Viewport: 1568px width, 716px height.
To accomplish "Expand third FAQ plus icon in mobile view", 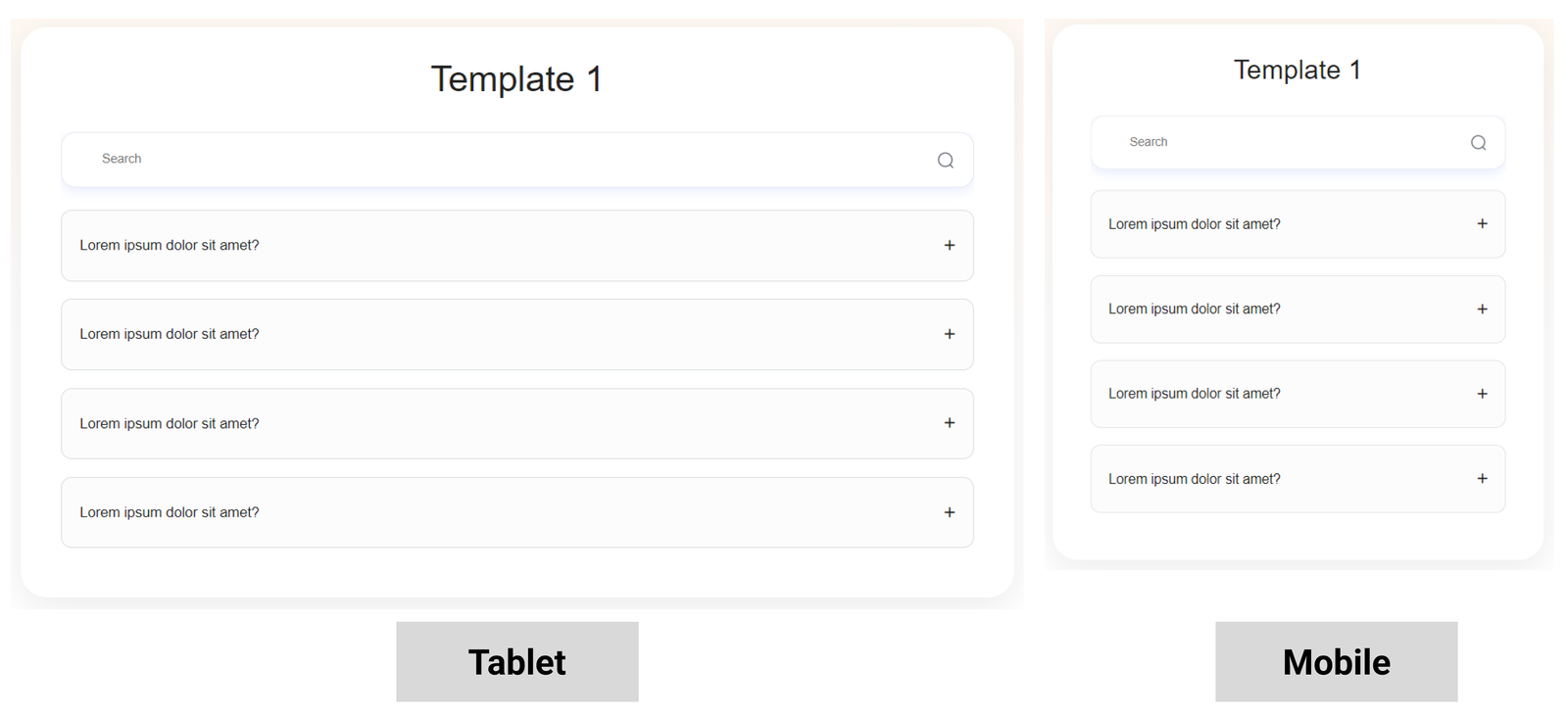I will 1482,394.
